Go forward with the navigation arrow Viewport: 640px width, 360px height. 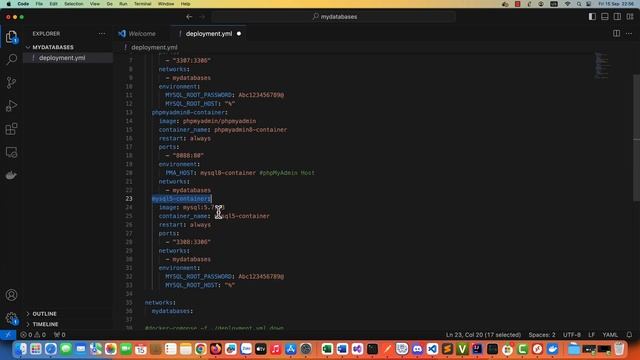(202, 17)
